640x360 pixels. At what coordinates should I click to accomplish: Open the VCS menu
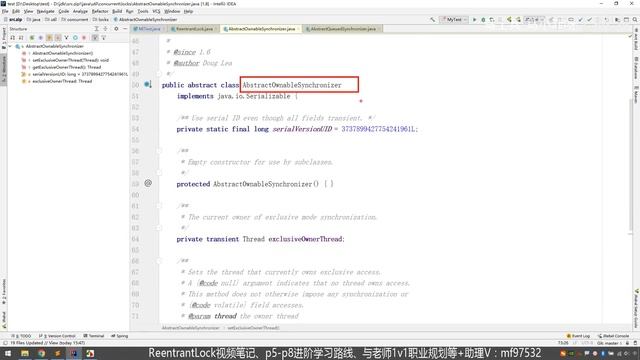tap(156, 11)
